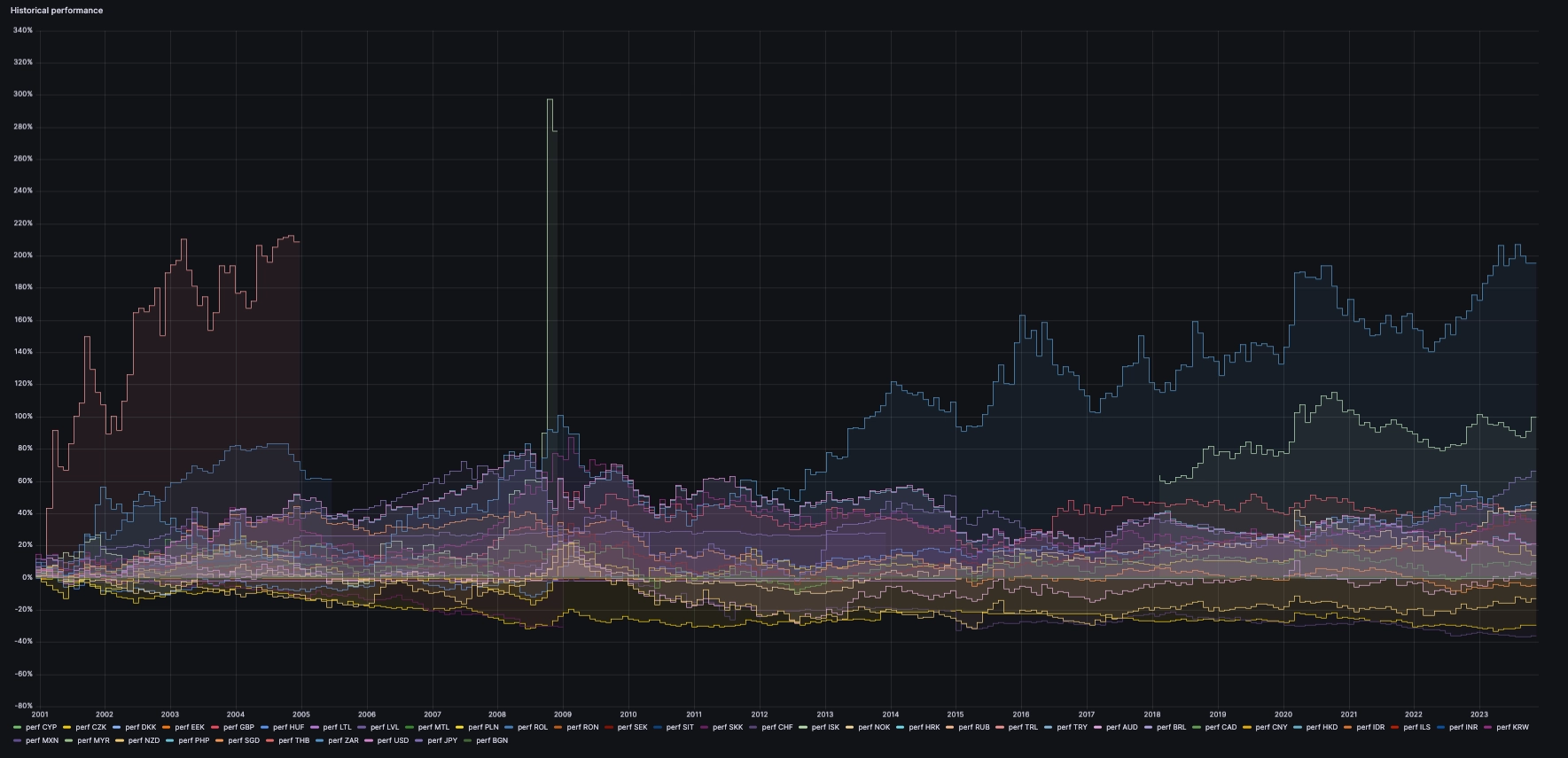Click 'perf BRL' legend entry
The width and height of the screenshot is (1568, 758).
pyautogui.click(x=1171, y=727)
